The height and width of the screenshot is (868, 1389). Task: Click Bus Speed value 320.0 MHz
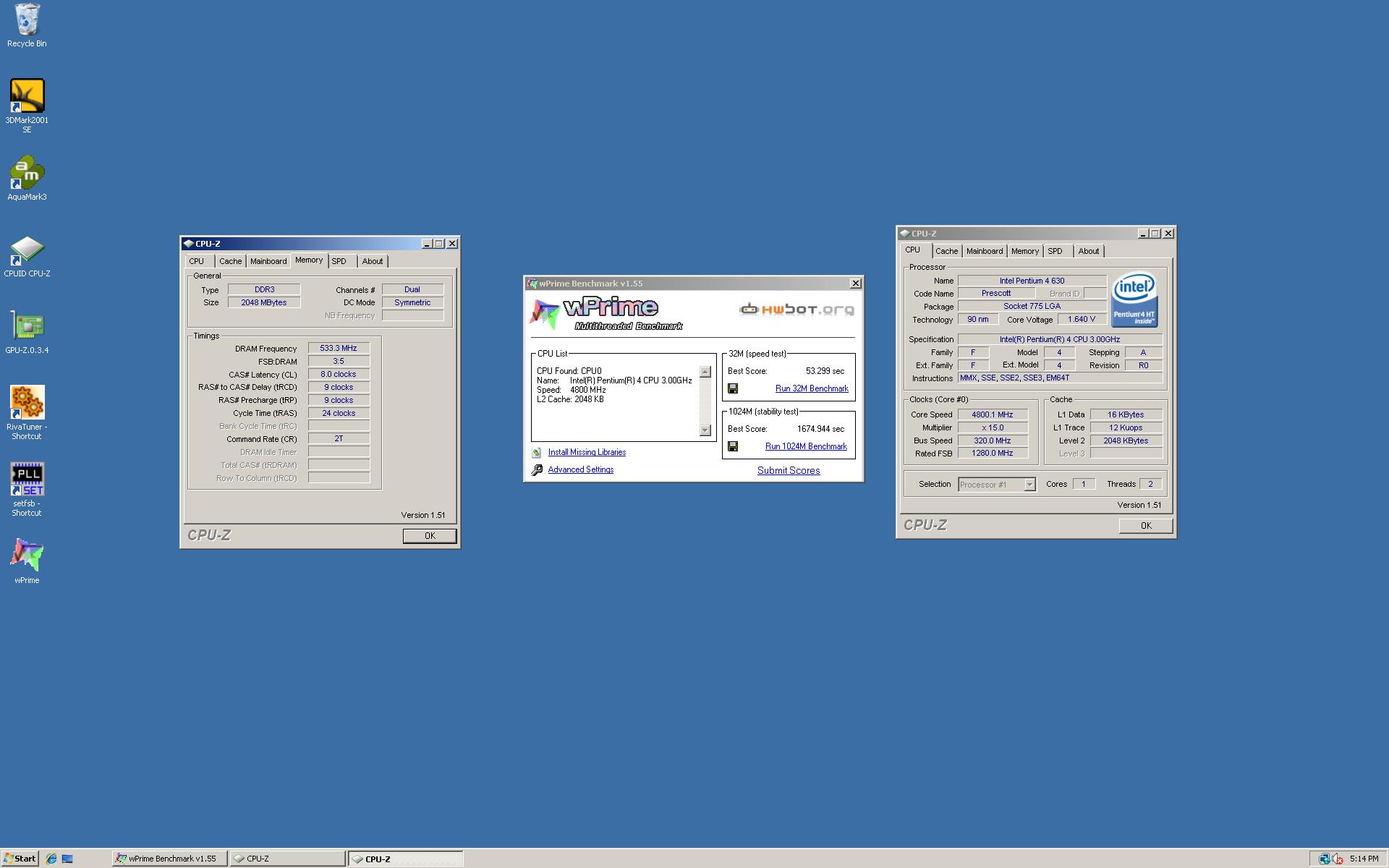[x=993, y=441]
